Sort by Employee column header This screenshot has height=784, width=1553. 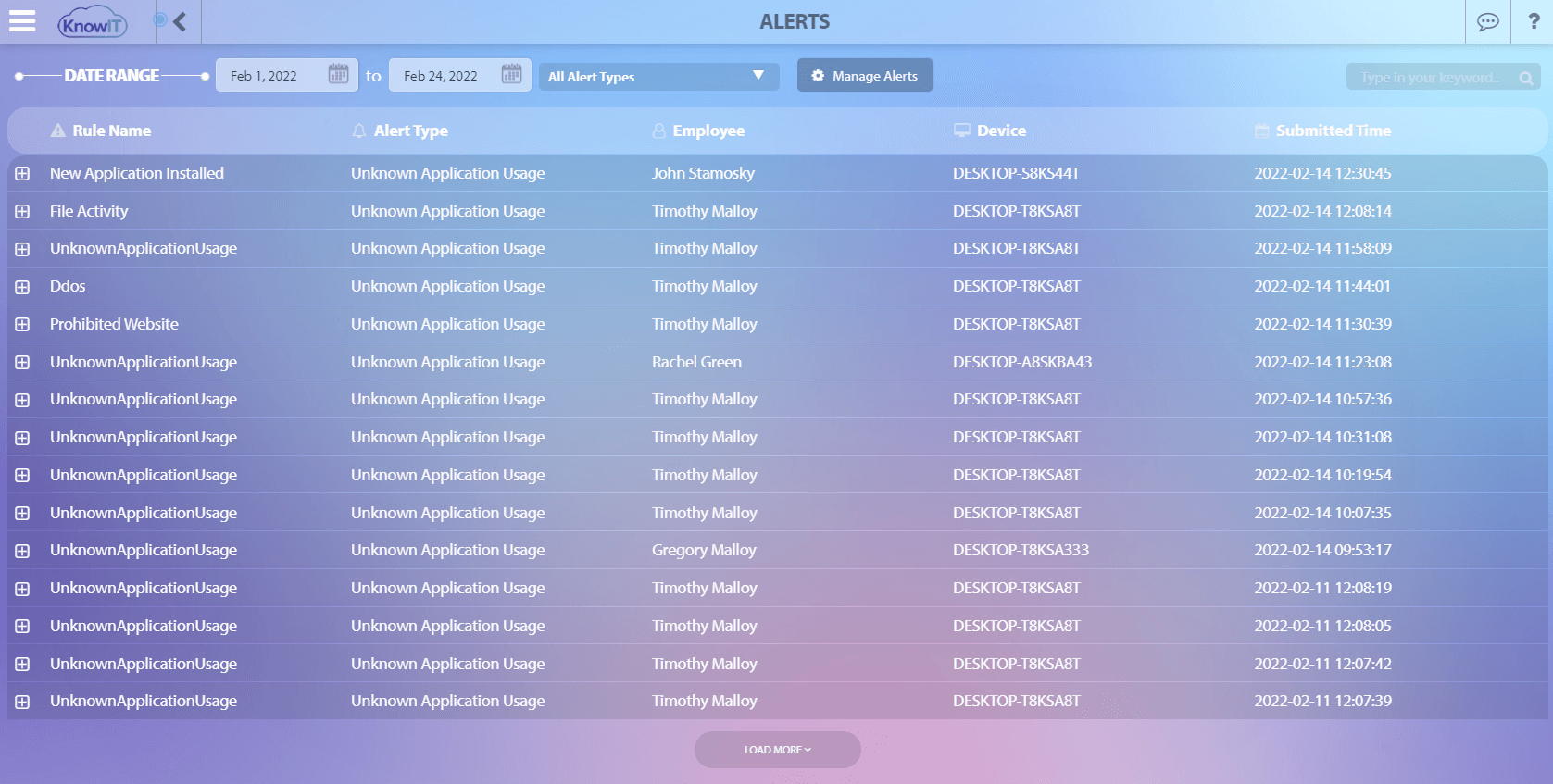698,131
